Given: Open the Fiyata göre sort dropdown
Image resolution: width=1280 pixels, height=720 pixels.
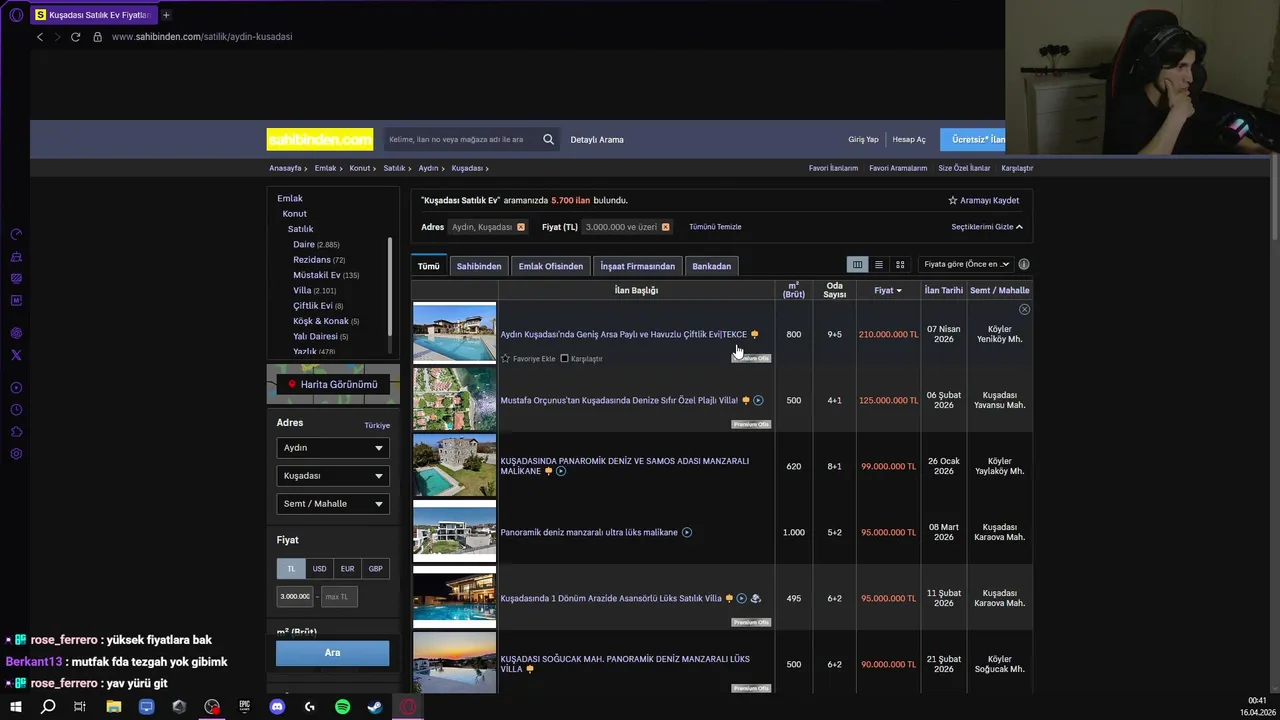Looking at the screenshot, I should tap(965, 264).
